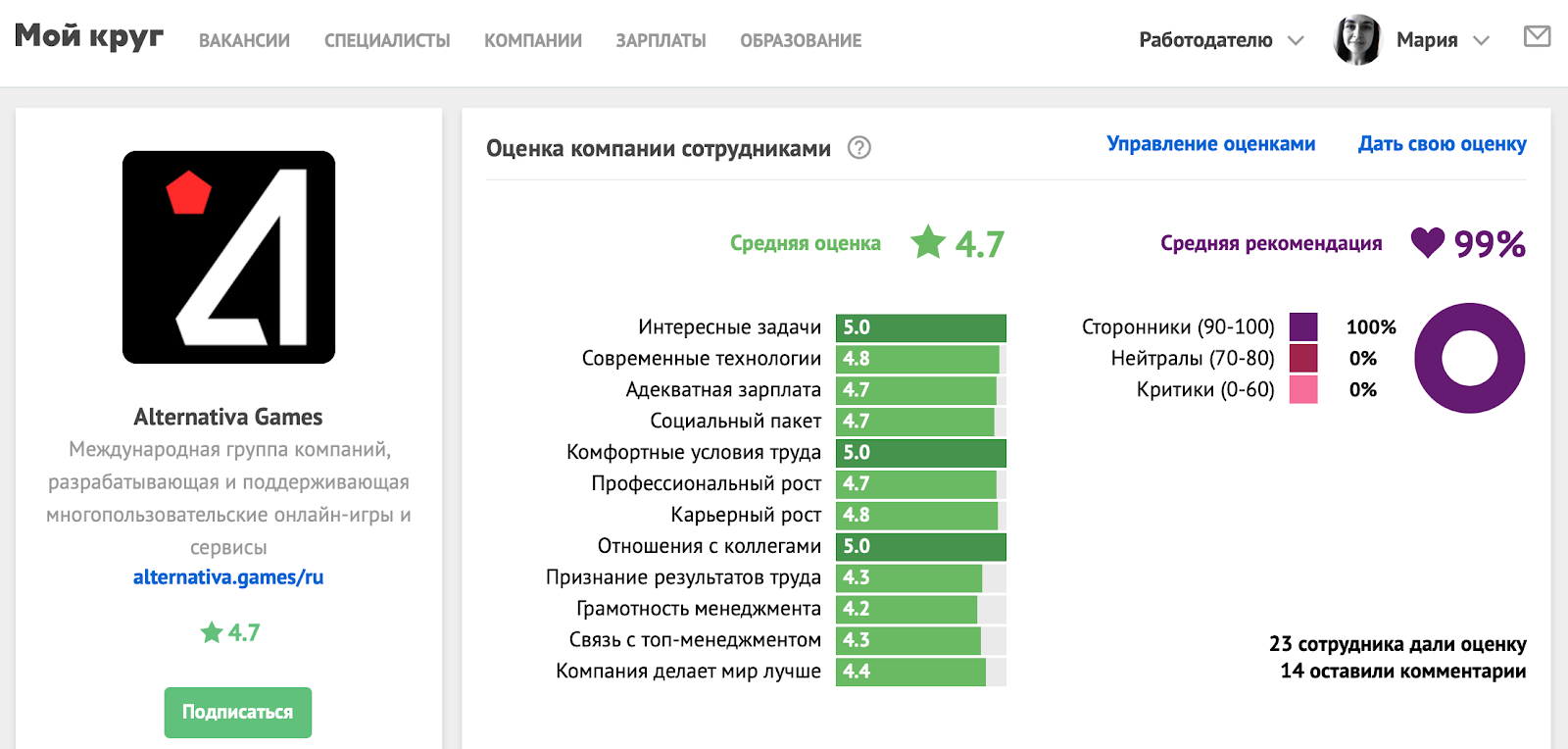1568x749 pixels.
Task: Click the Средняя оценка label
Action: [806, 243]
